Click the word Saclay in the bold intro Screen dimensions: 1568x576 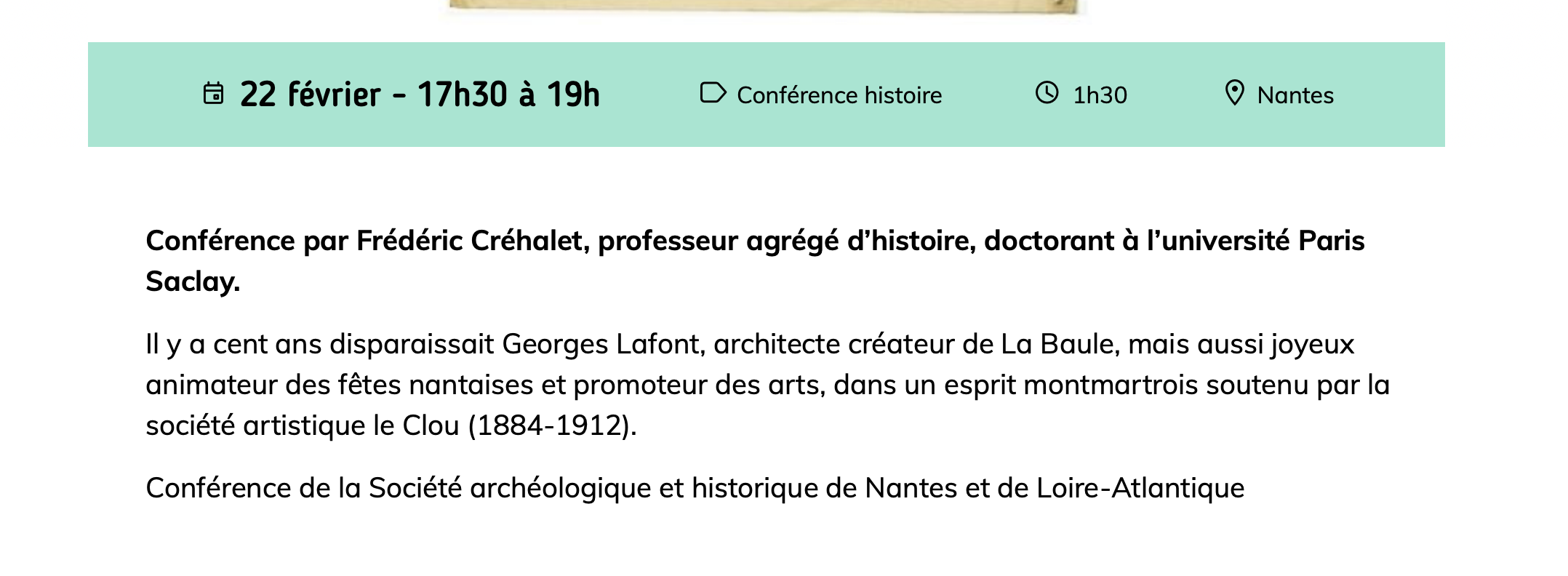191,281
